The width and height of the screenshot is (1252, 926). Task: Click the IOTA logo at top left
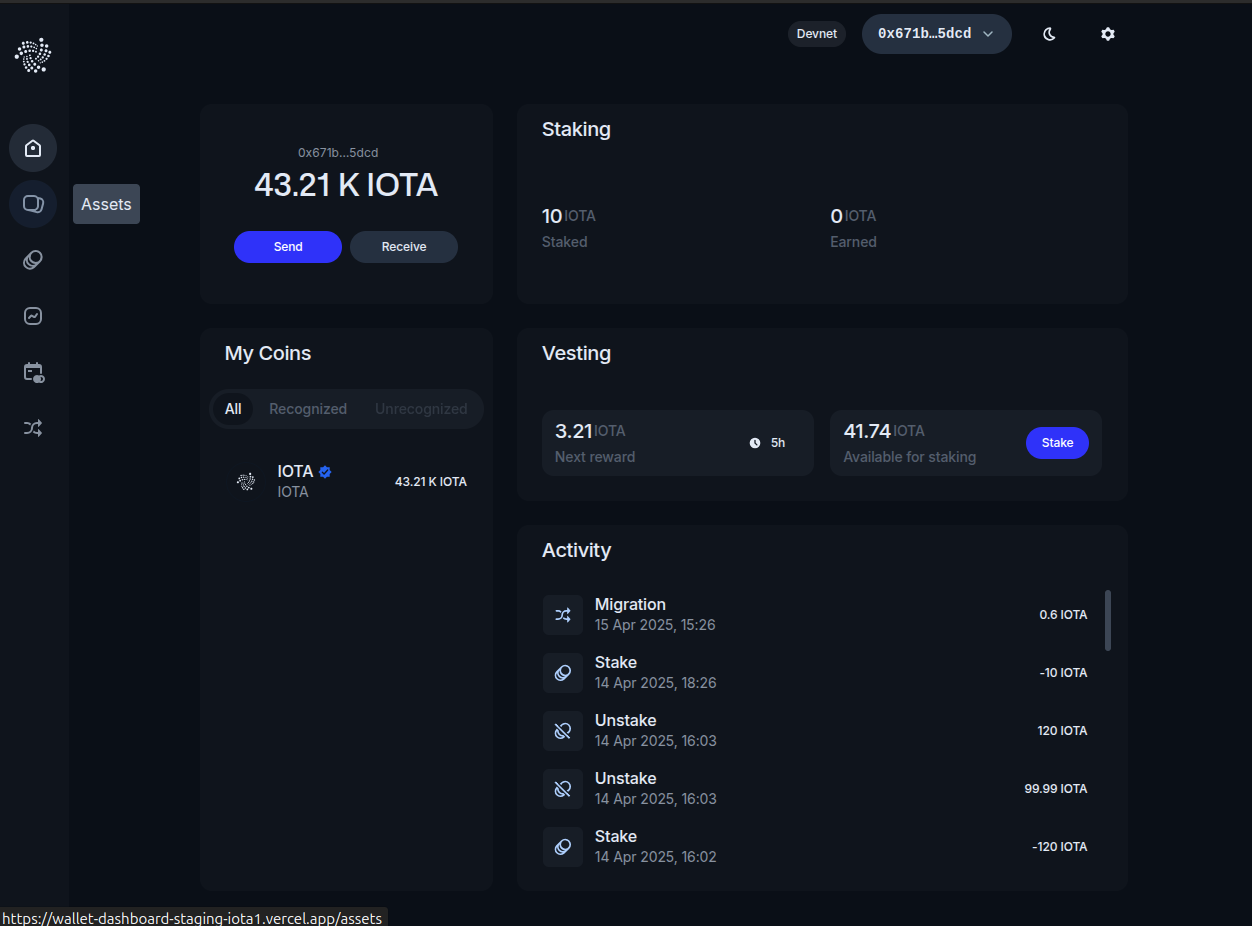(33, 55)
